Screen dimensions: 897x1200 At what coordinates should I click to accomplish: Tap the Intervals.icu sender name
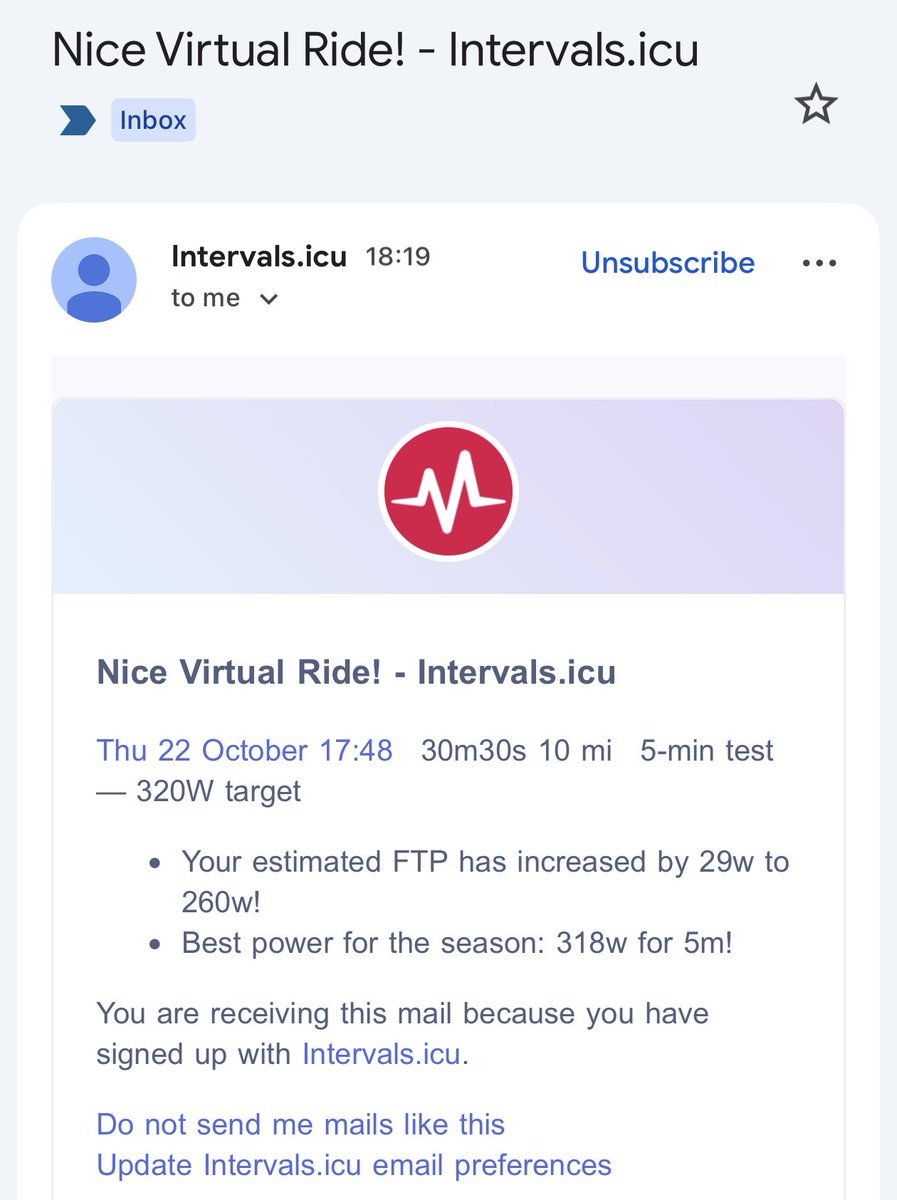259,257
